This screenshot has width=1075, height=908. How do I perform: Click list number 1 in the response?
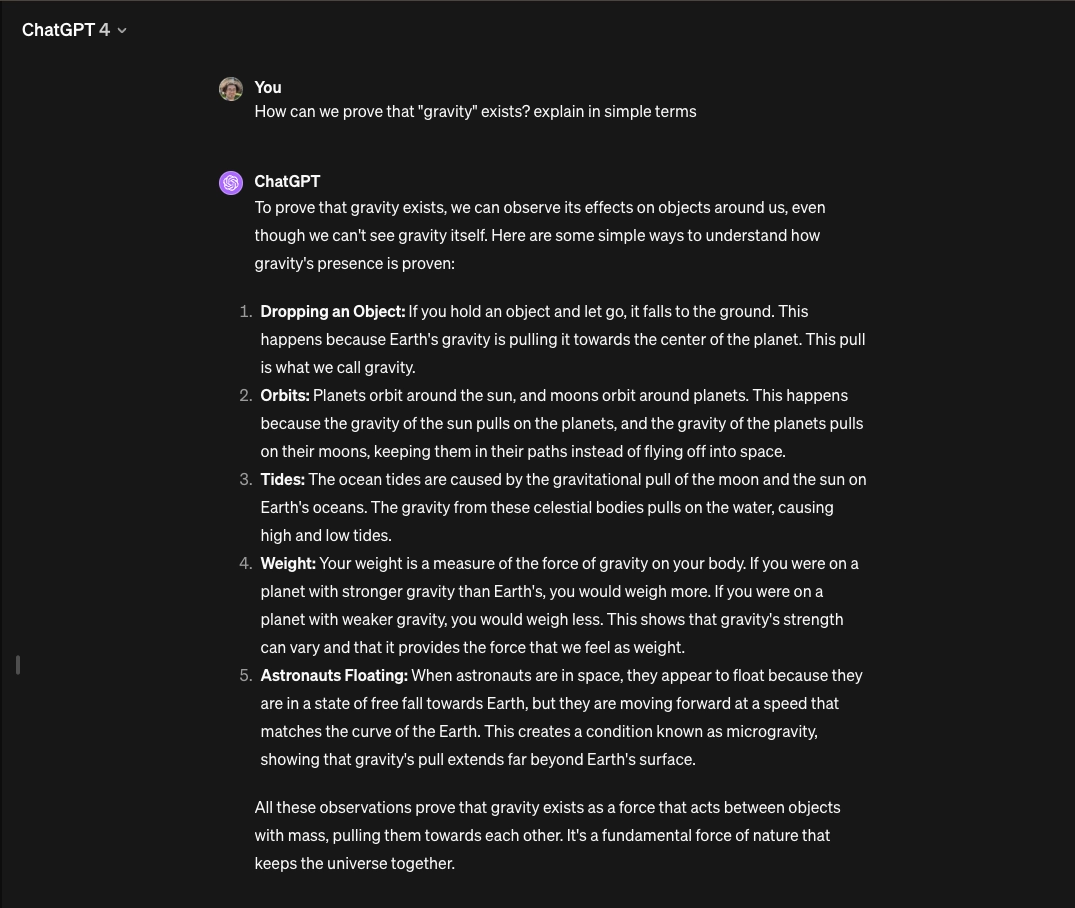pyautogui.click(x=245, y=311)
